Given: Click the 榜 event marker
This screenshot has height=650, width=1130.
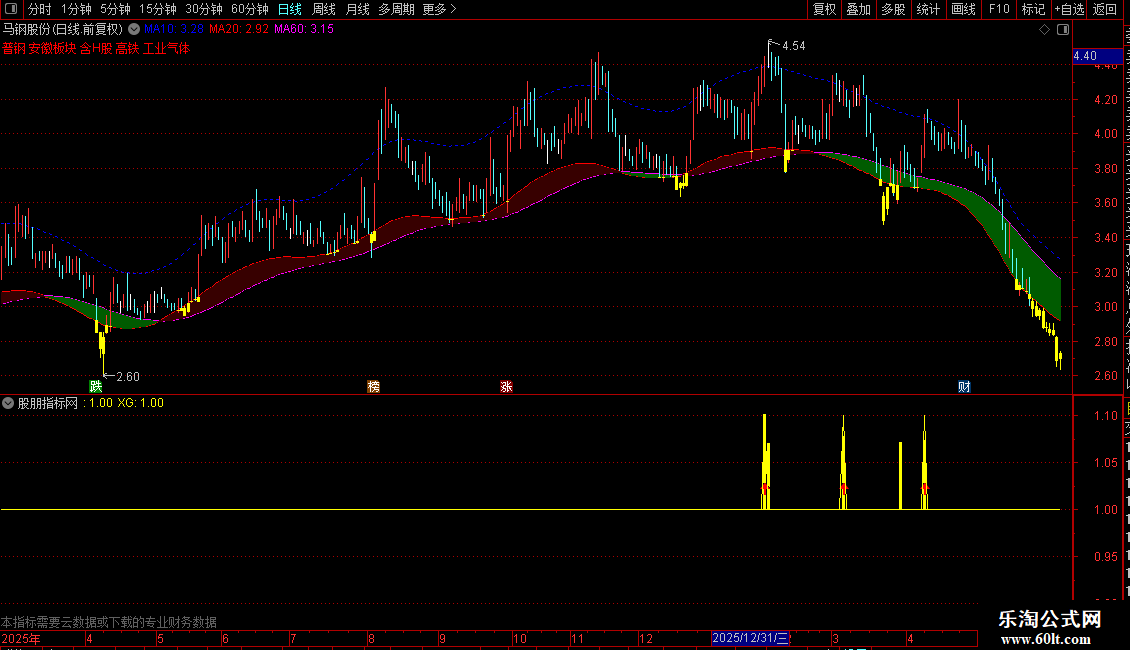Looking at the screenshot, I should coord(373,386).
